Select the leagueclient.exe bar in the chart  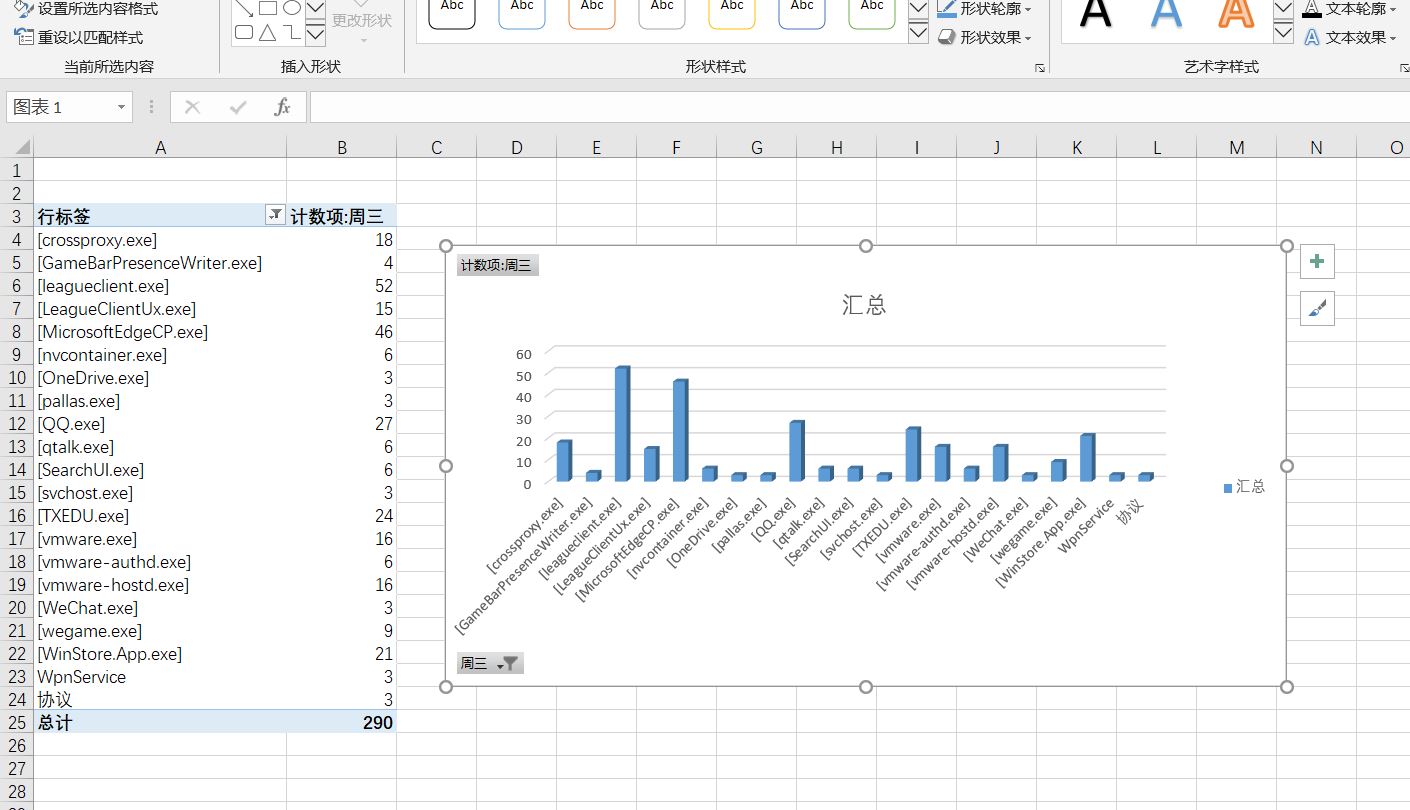(x=622, y=424)
